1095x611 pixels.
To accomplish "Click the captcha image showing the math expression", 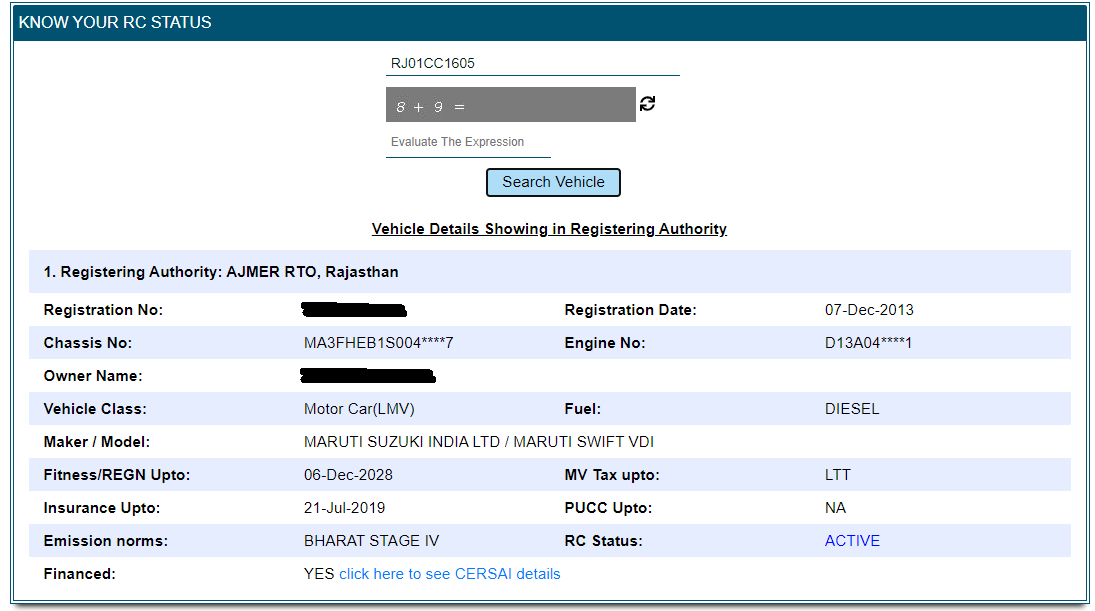I will tap(510, 103).
